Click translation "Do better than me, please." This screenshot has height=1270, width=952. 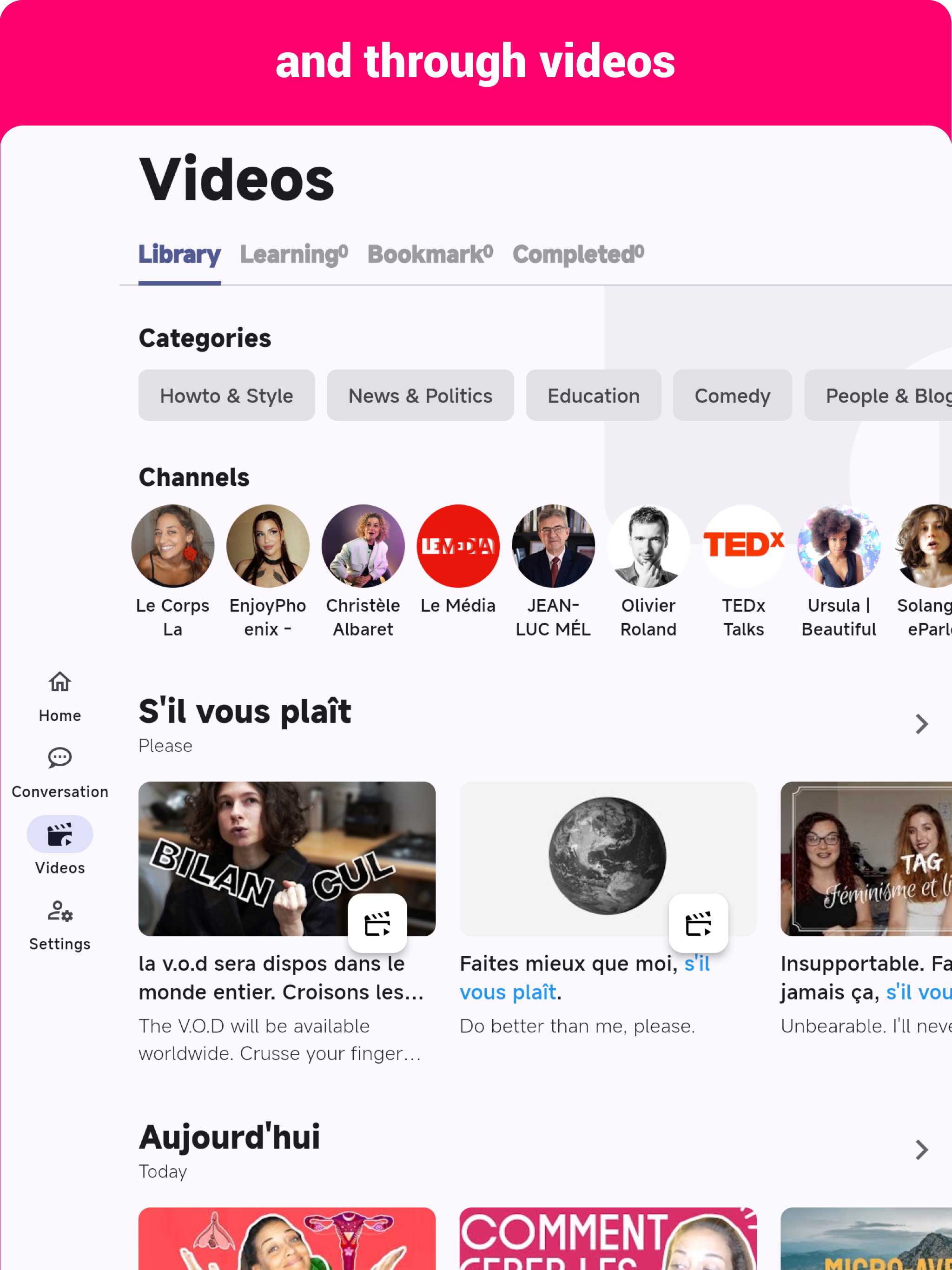coord(577,1026)
